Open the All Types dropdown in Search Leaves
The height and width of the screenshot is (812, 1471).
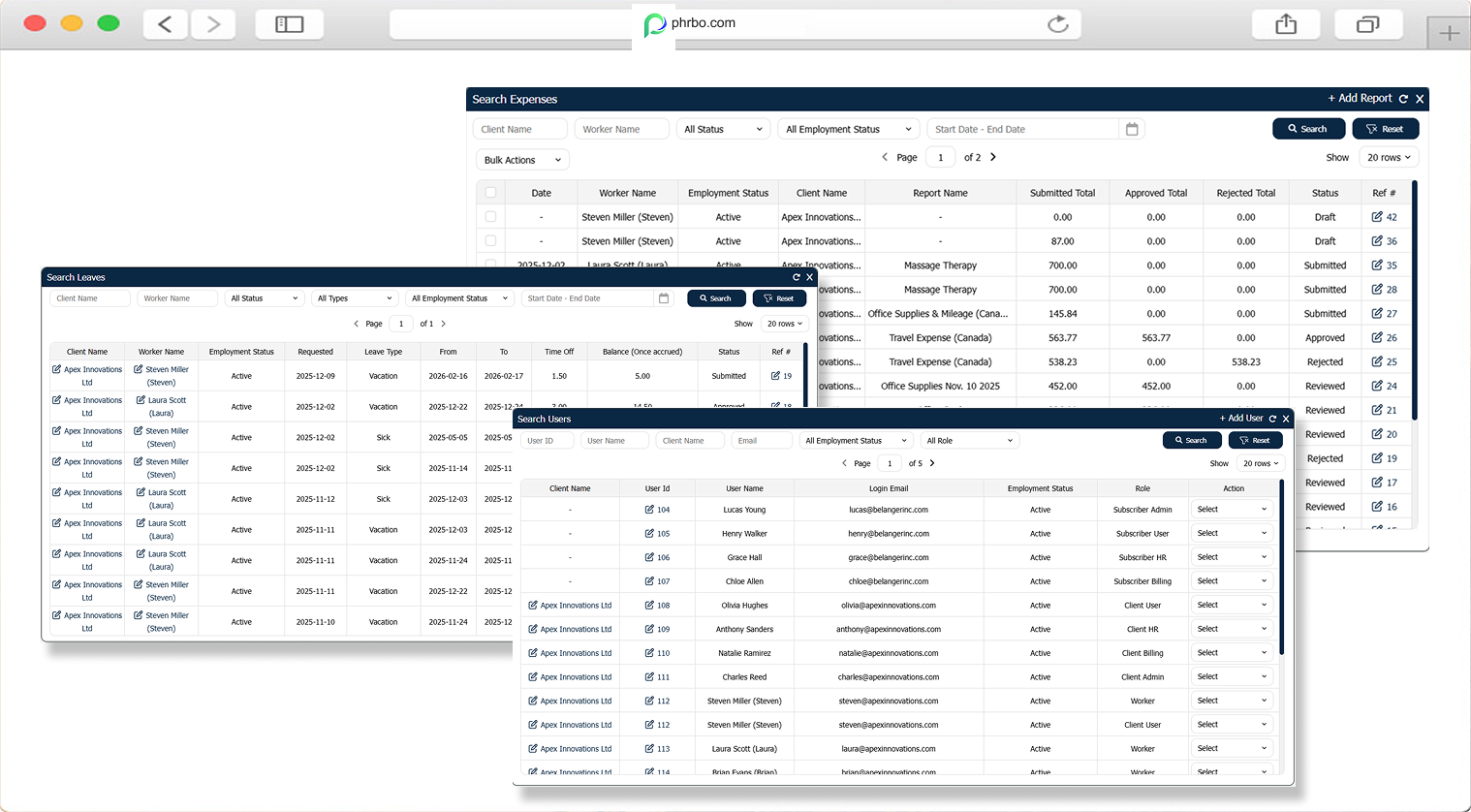pos(355,297)
